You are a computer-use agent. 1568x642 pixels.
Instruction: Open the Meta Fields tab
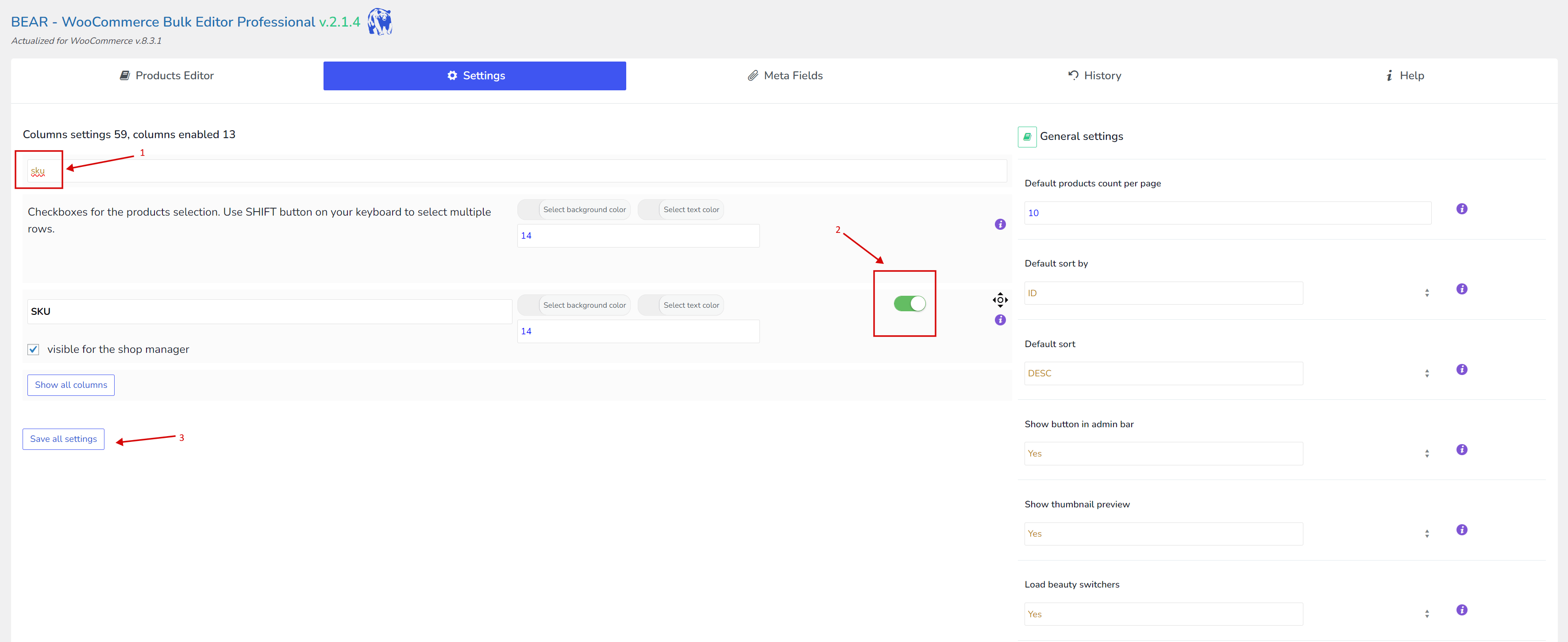click(785, 76)
